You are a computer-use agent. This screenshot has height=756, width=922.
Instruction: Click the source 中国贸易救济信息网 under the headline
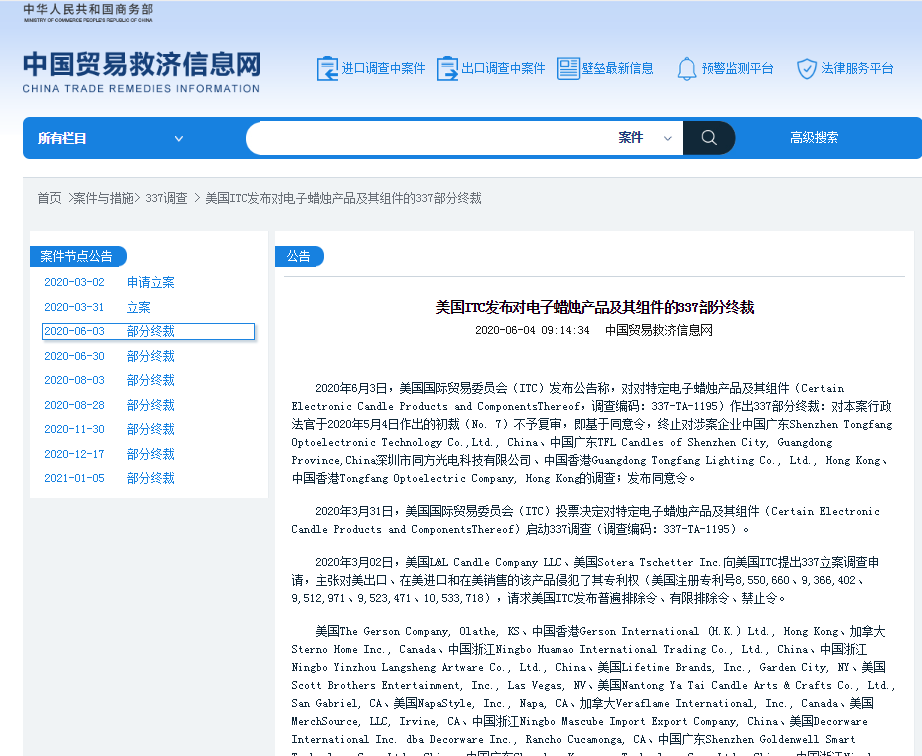pyautogui.click(x=659, y=330)
